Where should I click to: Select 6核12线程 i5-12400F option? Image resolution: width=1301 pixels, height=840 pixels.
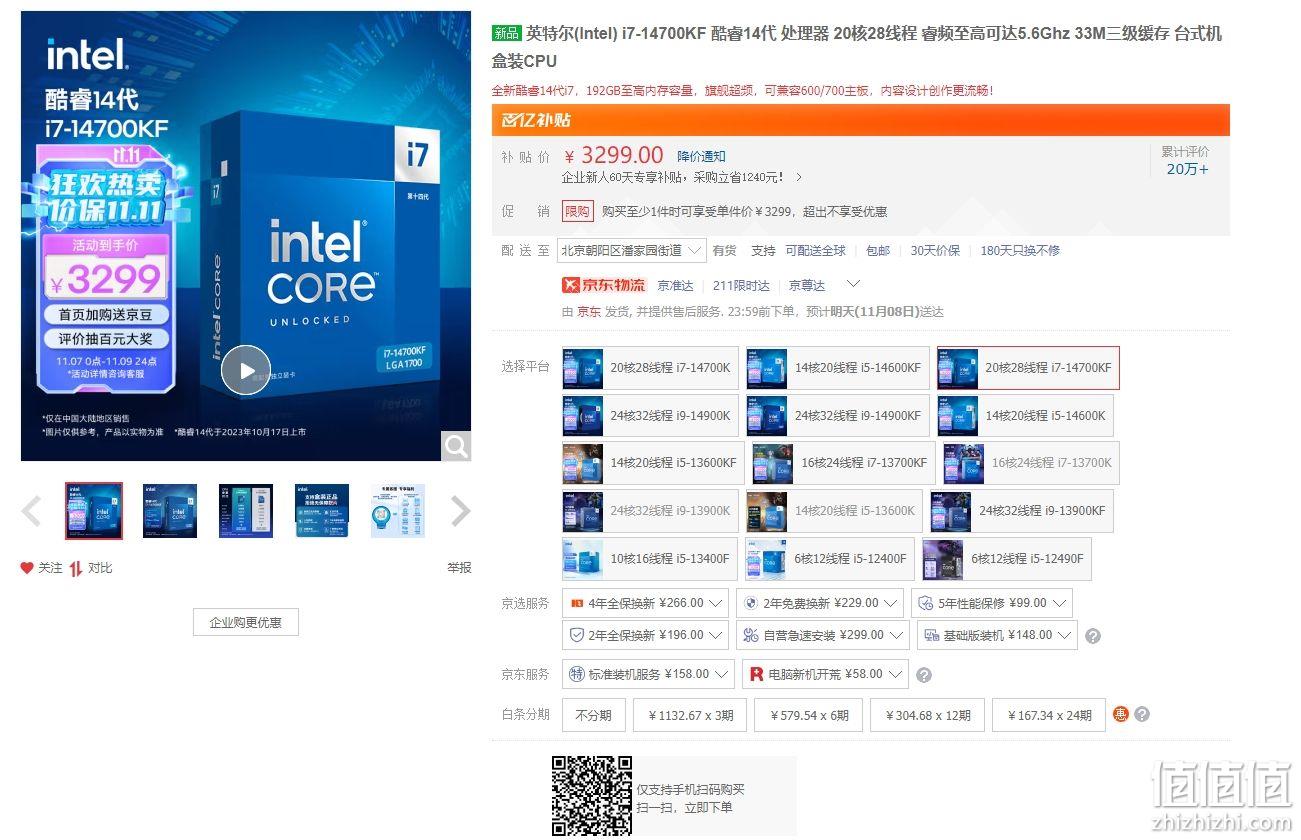point(830,559)
